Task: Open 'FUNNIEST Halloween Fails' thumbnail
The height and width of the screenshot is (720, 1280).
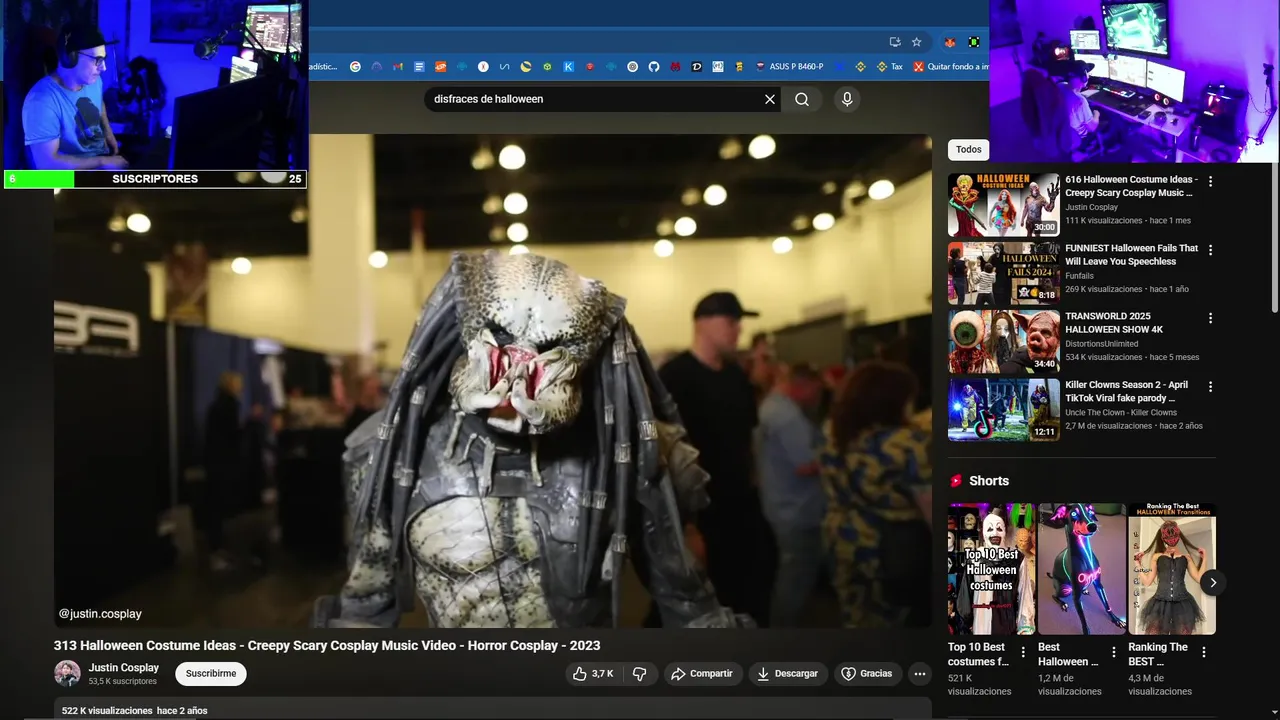Action: [1004, 273]
